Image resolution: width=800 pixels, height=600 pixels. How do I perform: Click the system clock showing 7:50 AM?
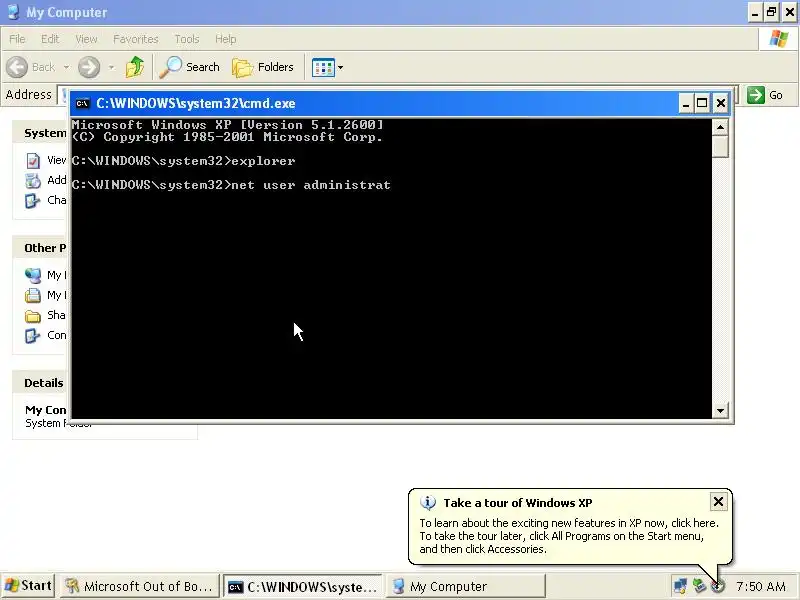[x=761, y=586]
